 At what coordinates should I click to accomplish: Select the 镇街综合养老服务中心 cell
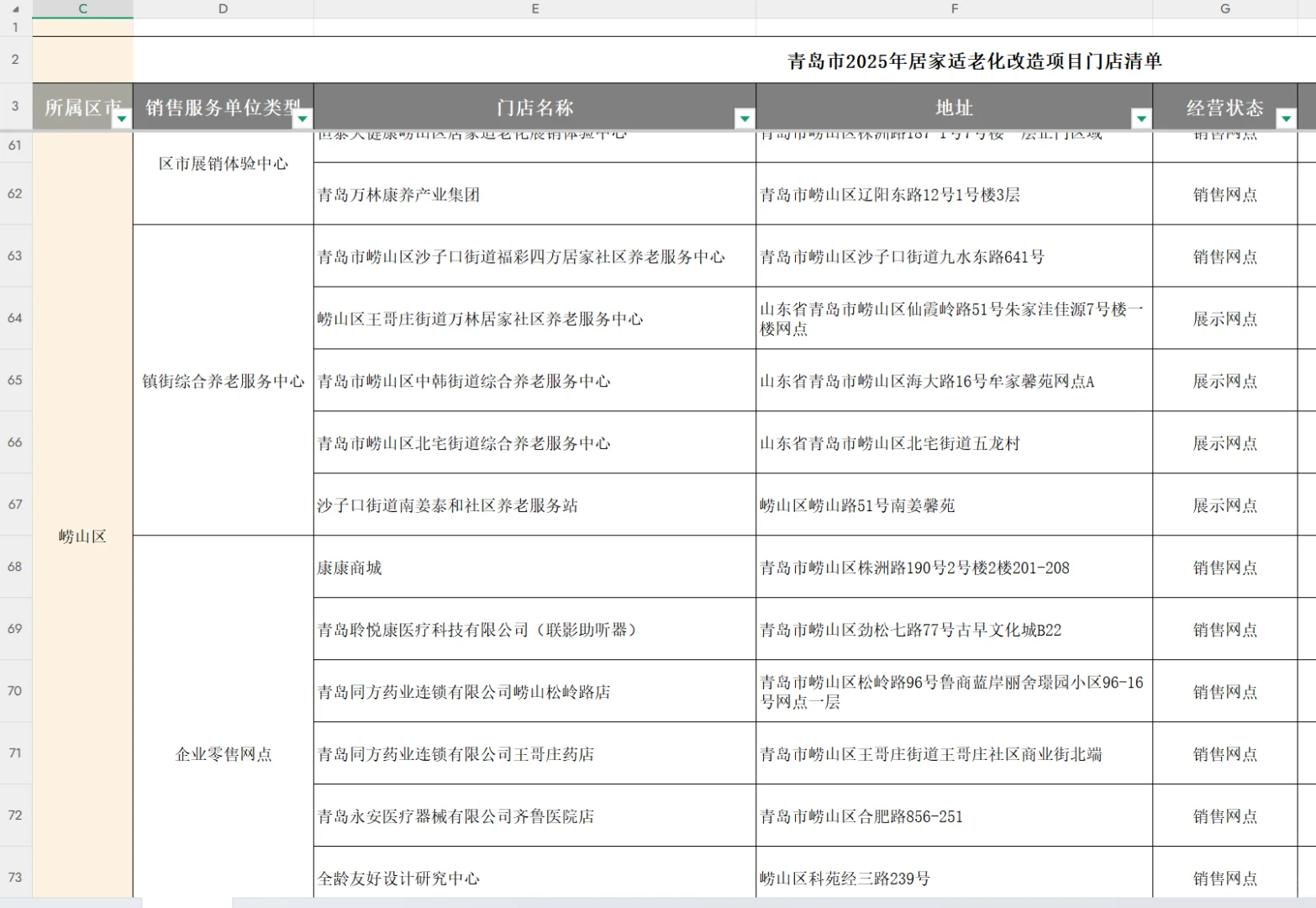[223, 380]
